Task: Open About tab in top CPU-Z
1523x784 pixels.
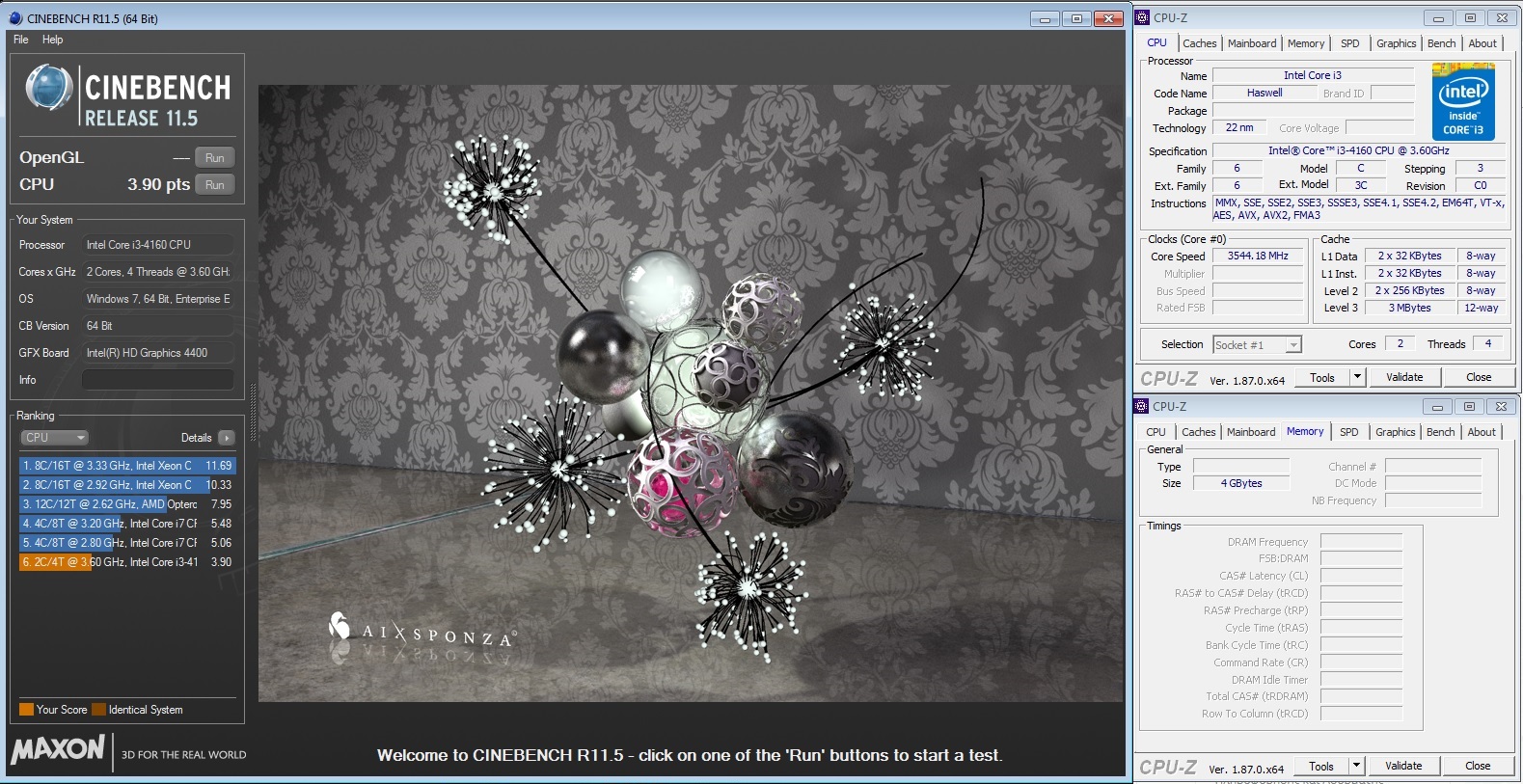Action: point(1482,43)
